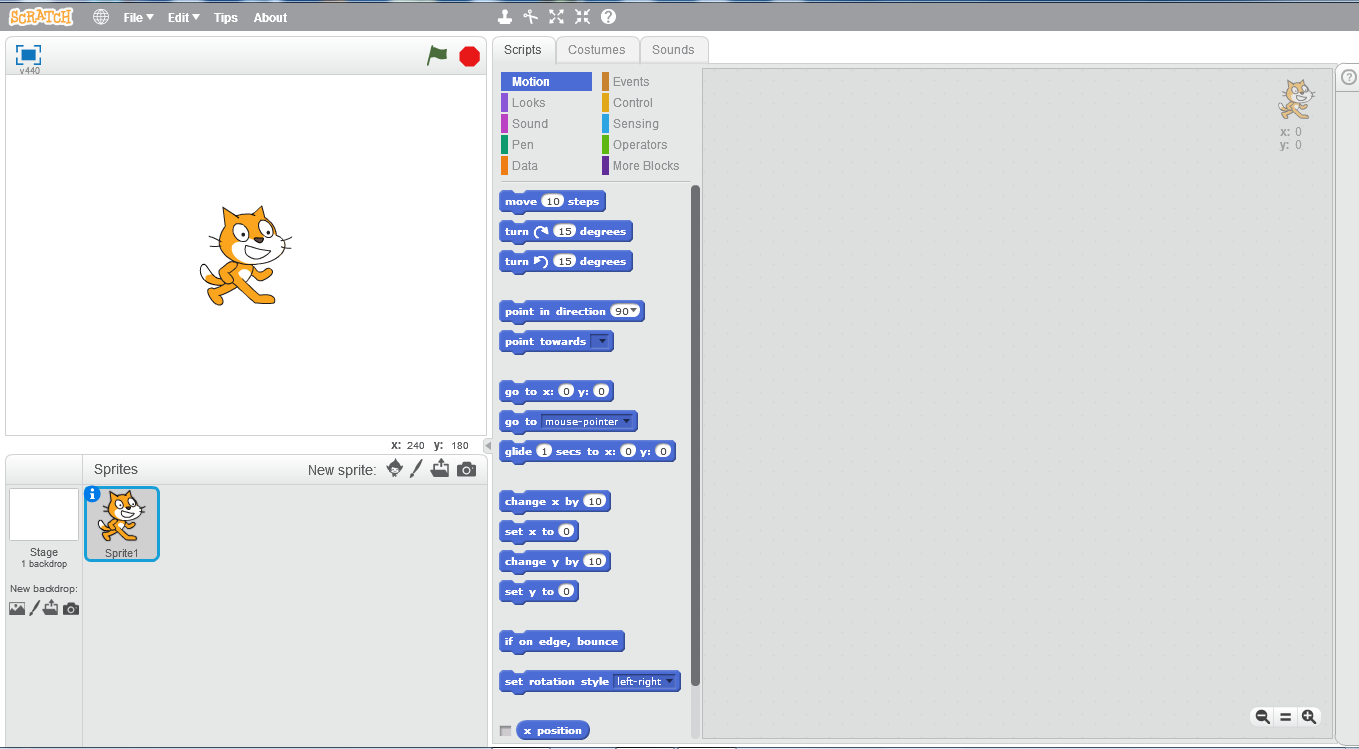Open point in direction 90 dropdown

click(635, 312)
